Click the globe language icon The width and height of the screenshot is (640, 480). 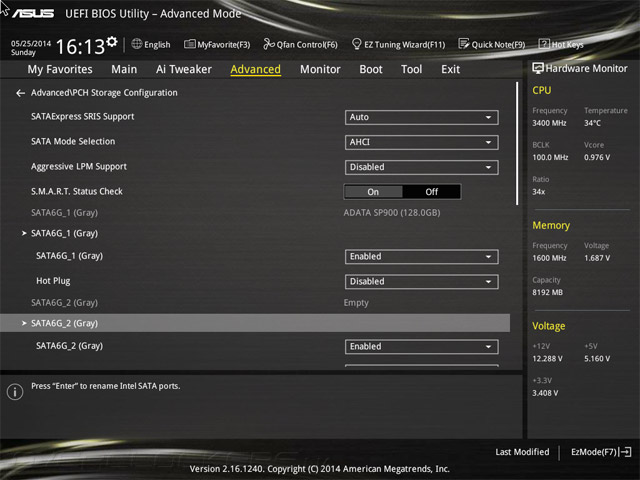pyautogui.click(x=137, y=44)
